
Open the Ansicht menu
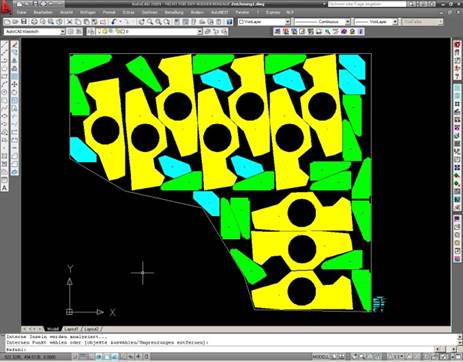(x=66, y=12)
